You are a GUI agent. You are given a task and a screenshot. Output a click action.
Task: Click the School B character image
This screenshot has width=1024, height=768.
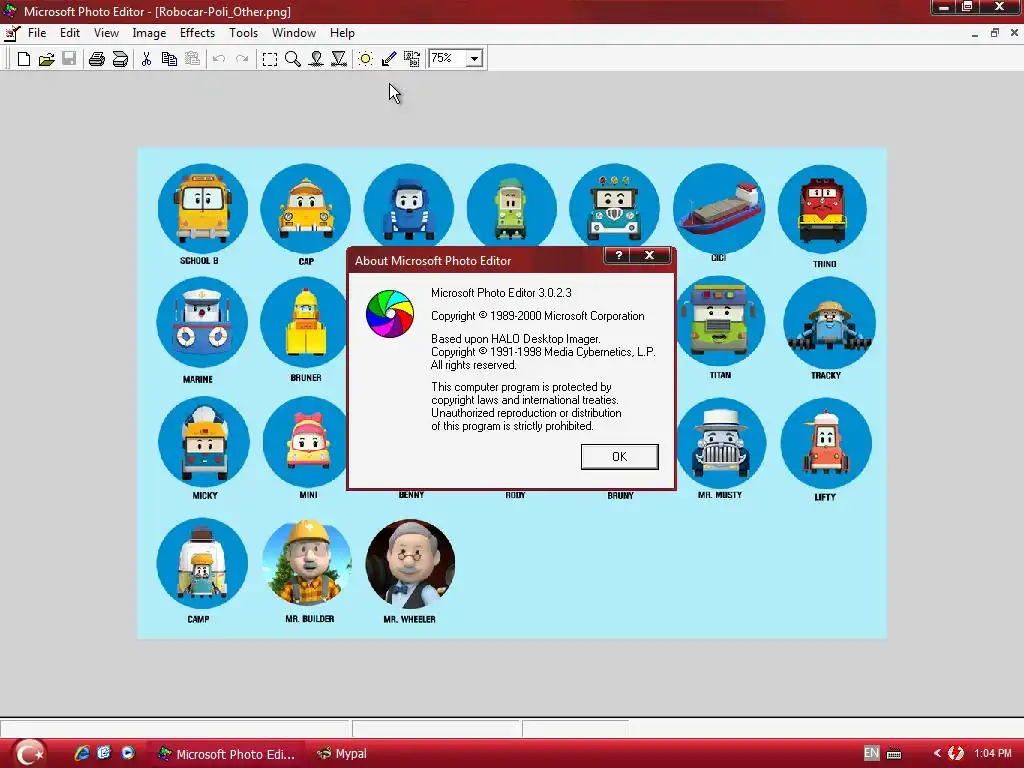202,208
